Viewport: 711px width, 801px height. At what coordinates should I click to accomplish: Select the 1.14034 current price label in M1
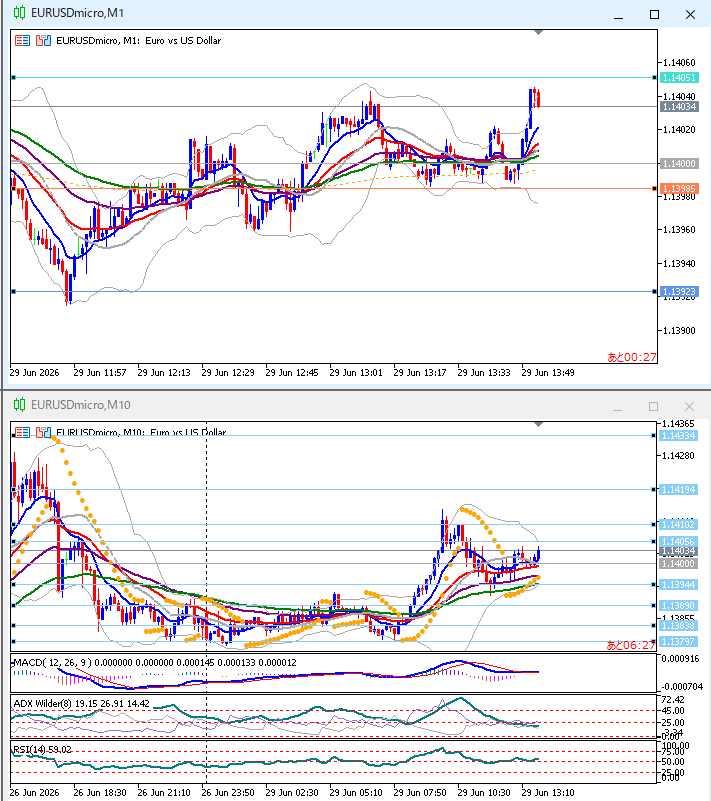679,107
